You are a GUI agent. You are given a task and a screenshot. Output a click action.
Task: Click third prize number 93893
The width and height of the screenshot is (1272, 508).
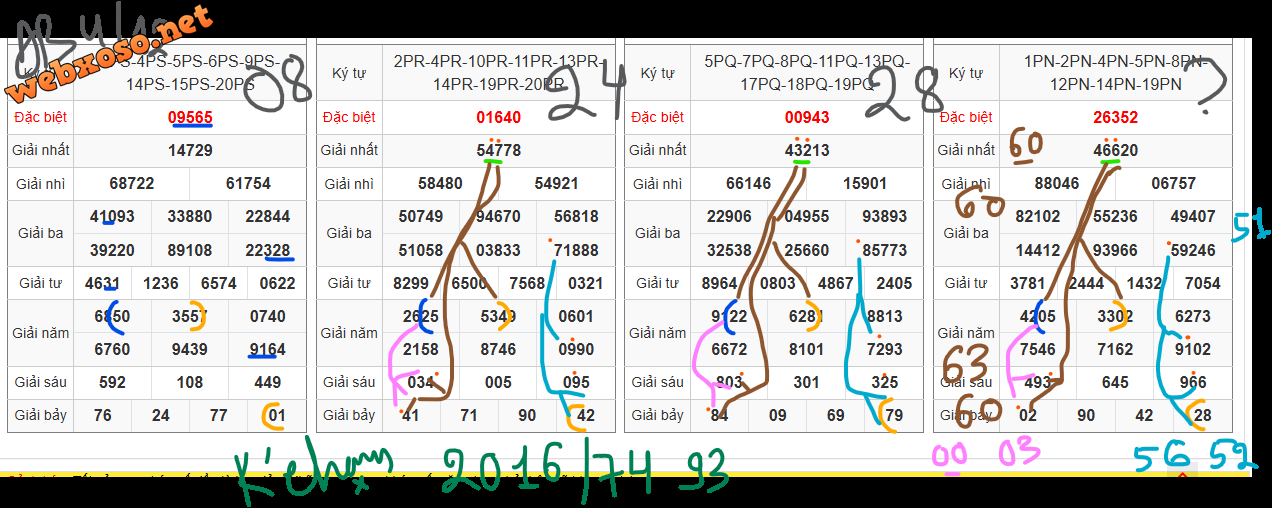(x=884, y=217)
